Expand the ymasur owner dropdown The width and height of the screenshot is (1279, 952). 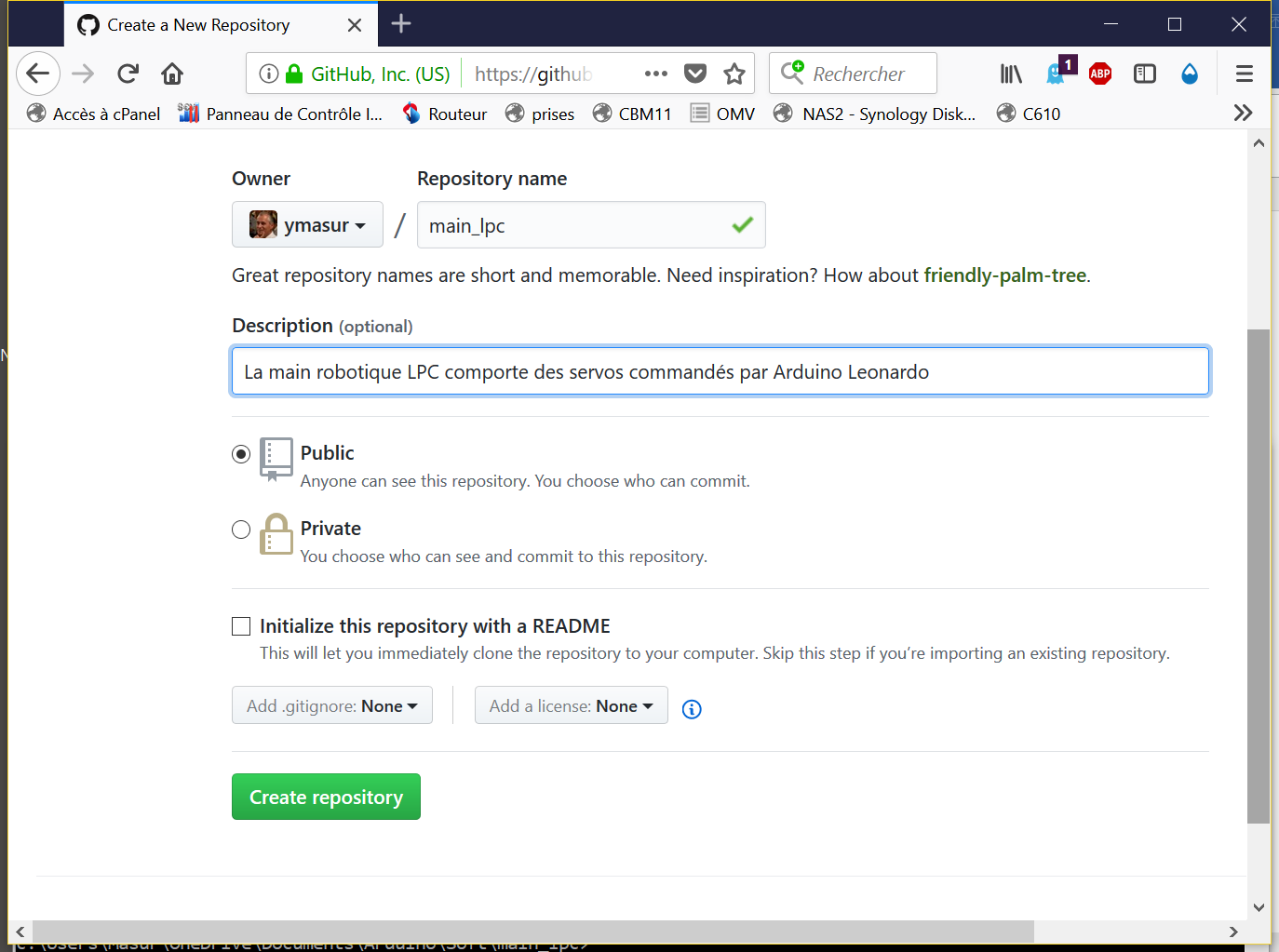307,224
